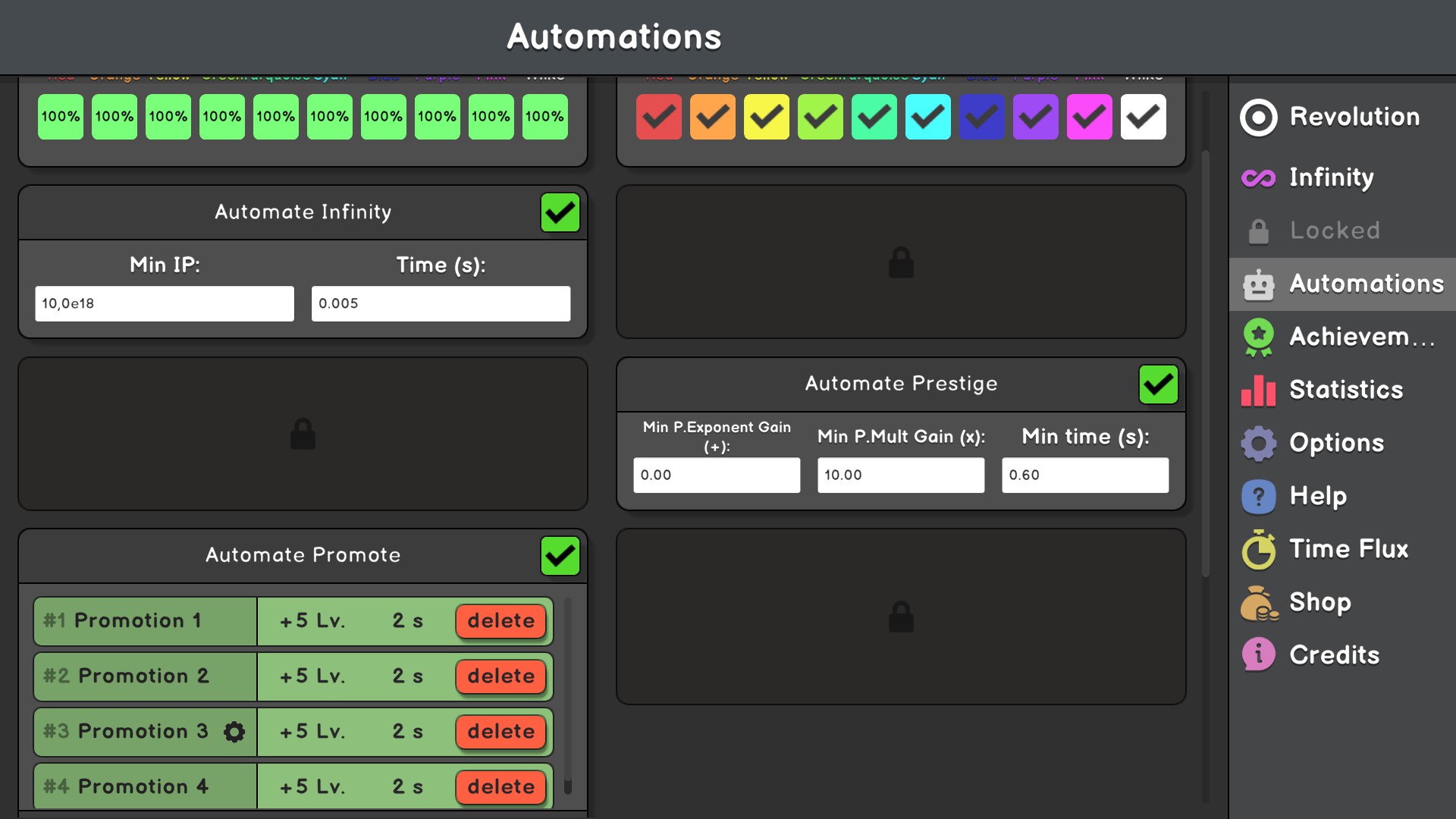
Task: Click the Promotion 3 gear settings icon
Action: point(234,732)
